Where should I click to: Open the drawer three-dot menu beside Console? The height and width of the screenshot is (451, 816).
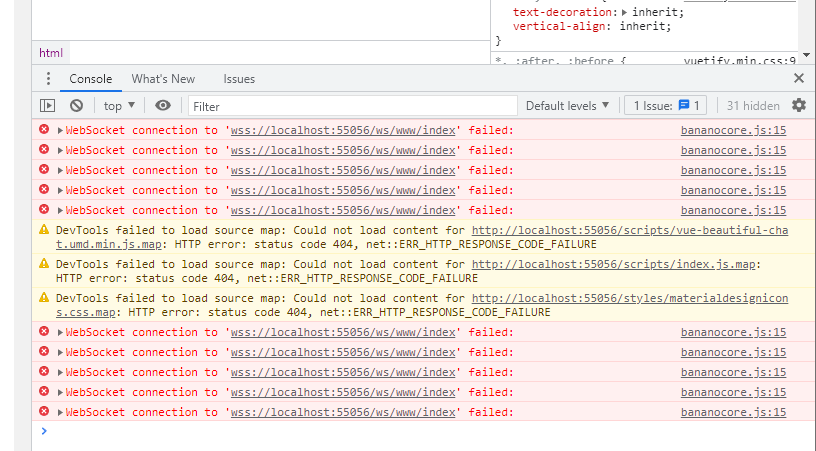tap(48, 79)
